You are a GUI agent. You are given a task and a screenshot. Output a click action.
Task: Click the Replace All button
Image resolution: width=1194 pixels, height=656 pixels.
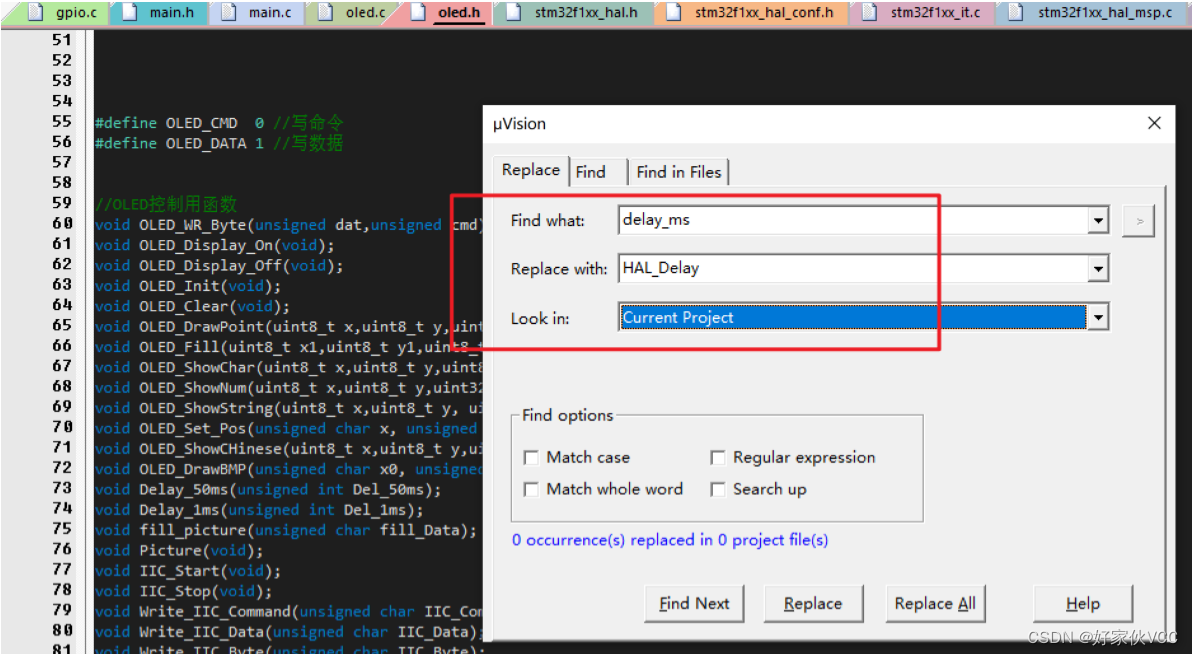pos(935,603)
